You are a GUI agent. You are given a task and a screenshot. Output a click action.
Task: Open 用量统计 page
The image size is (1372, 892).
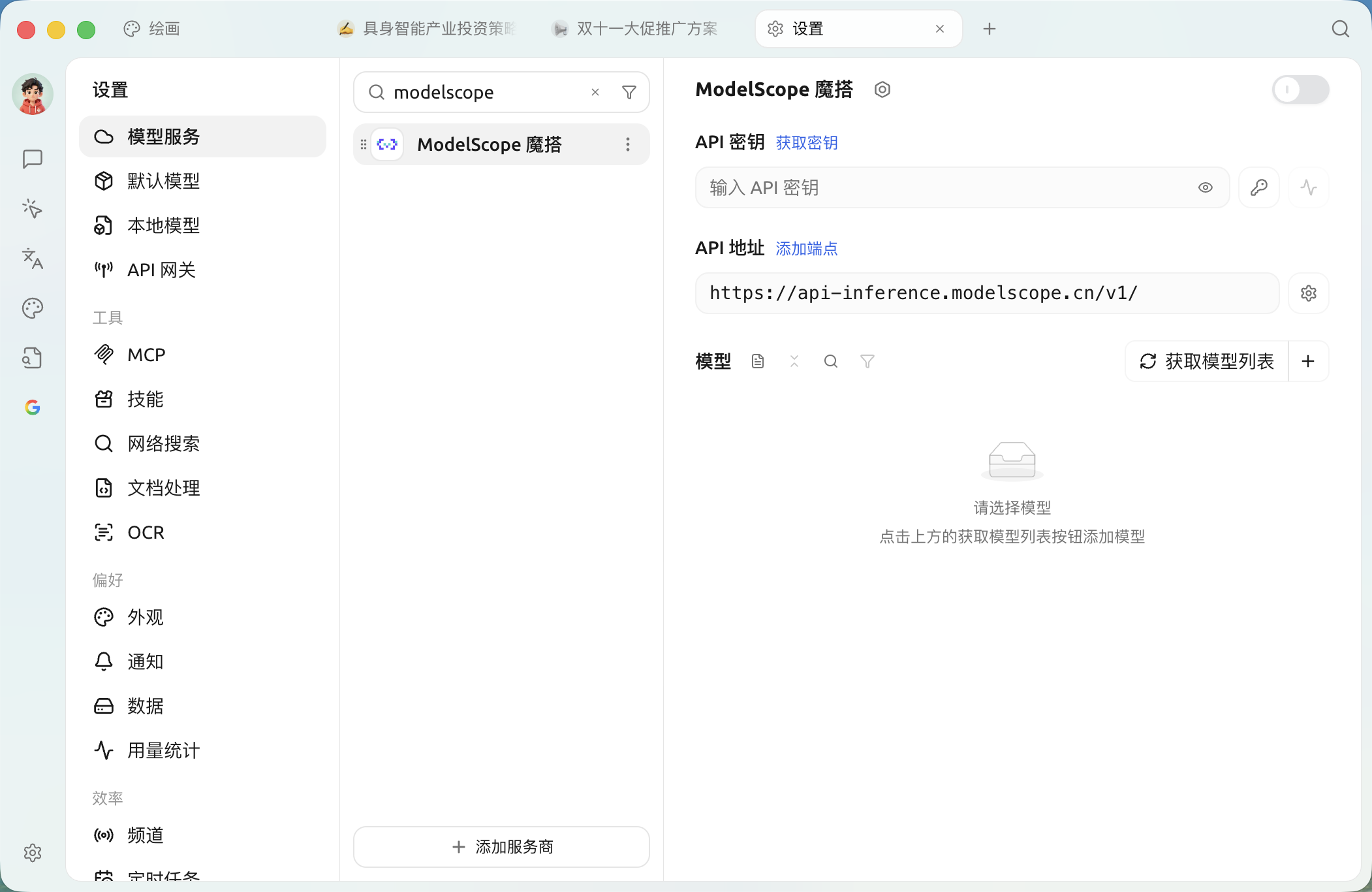(202, 750)
